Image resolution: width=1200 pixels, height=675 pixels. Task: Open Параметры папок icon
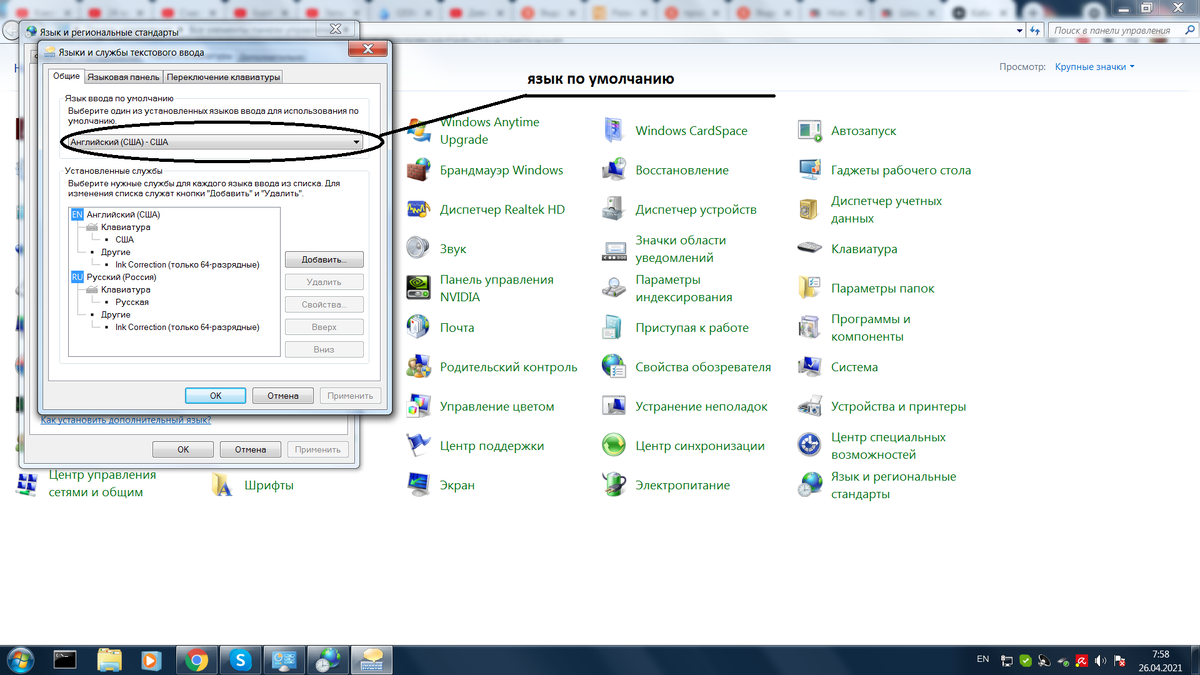[810, 288]
